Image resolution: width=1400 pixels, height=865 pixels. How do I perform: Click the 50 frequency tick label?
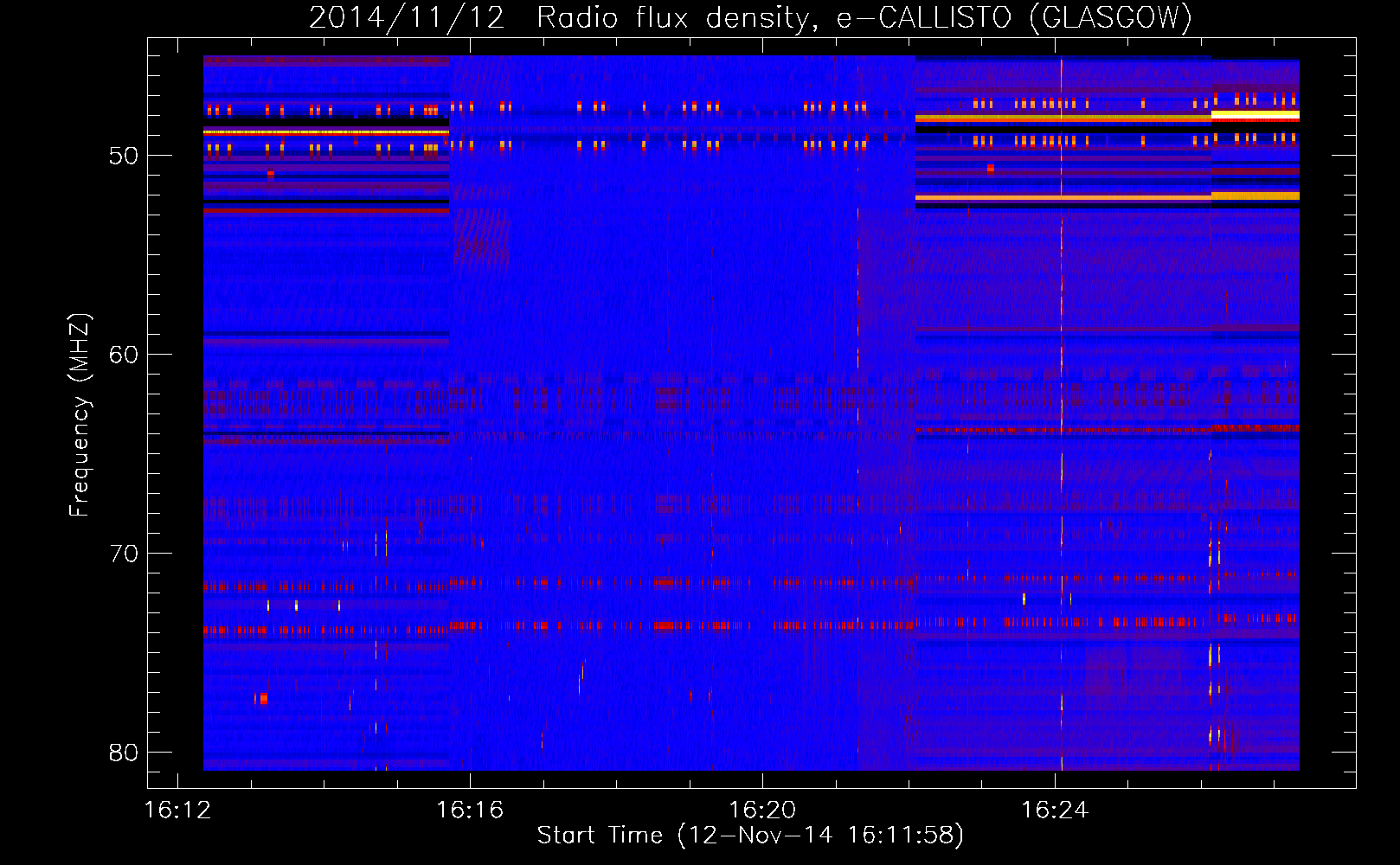(x=124, y=156)
